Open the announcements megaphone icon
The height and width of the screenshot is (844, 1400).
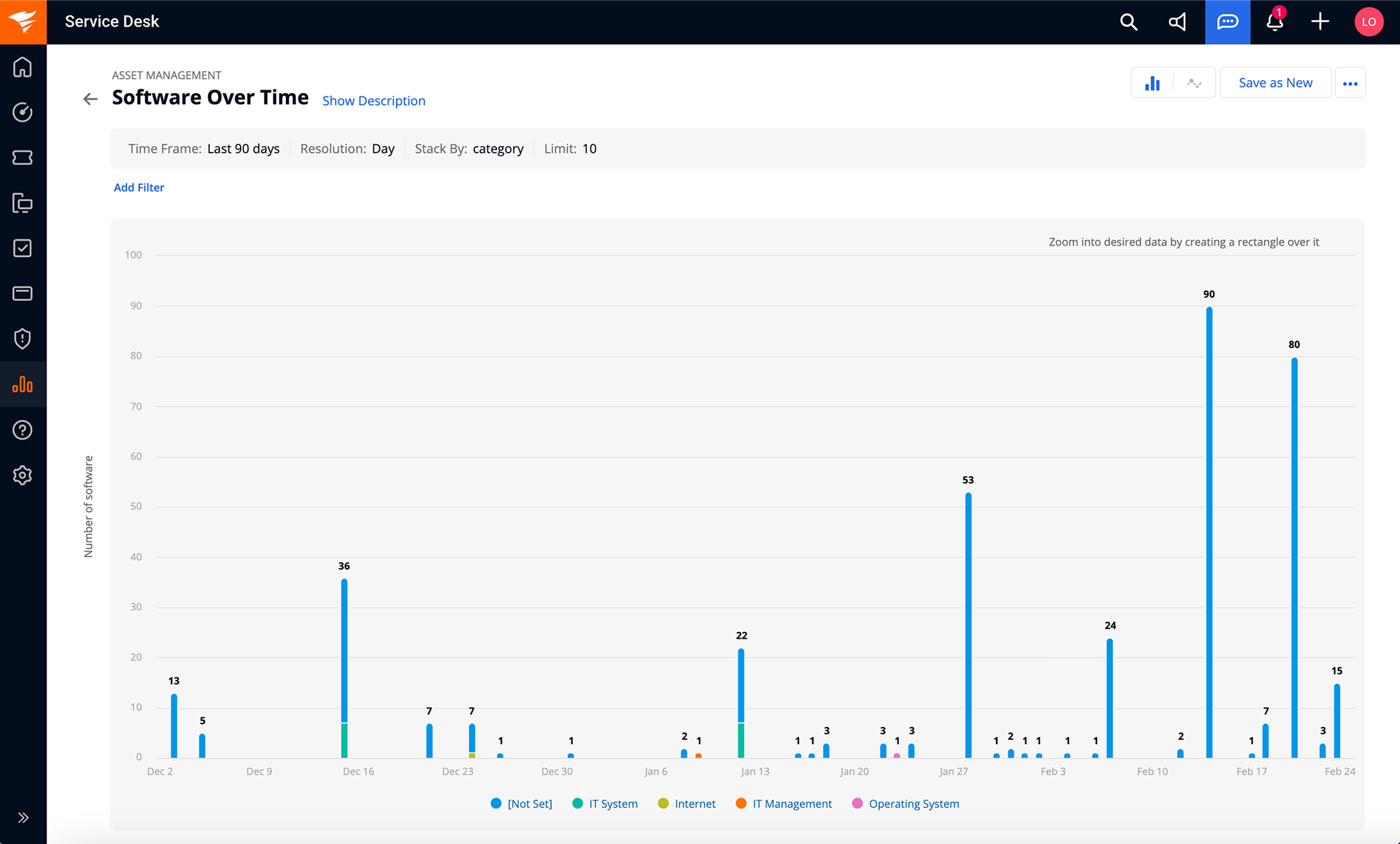pyautogui.click(x=1177, y=21)
